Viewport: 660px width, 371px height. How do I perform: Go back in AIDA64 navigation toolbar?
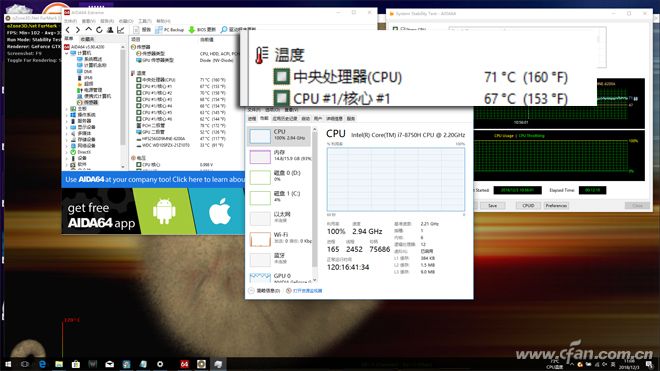68,30
